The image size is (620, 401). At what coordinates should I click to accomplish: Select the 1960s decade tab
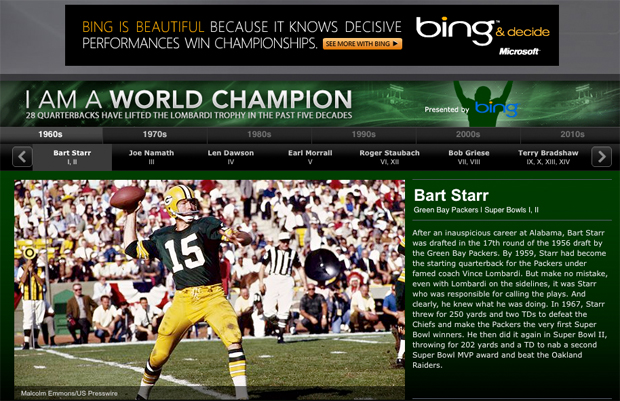(50, 133)
